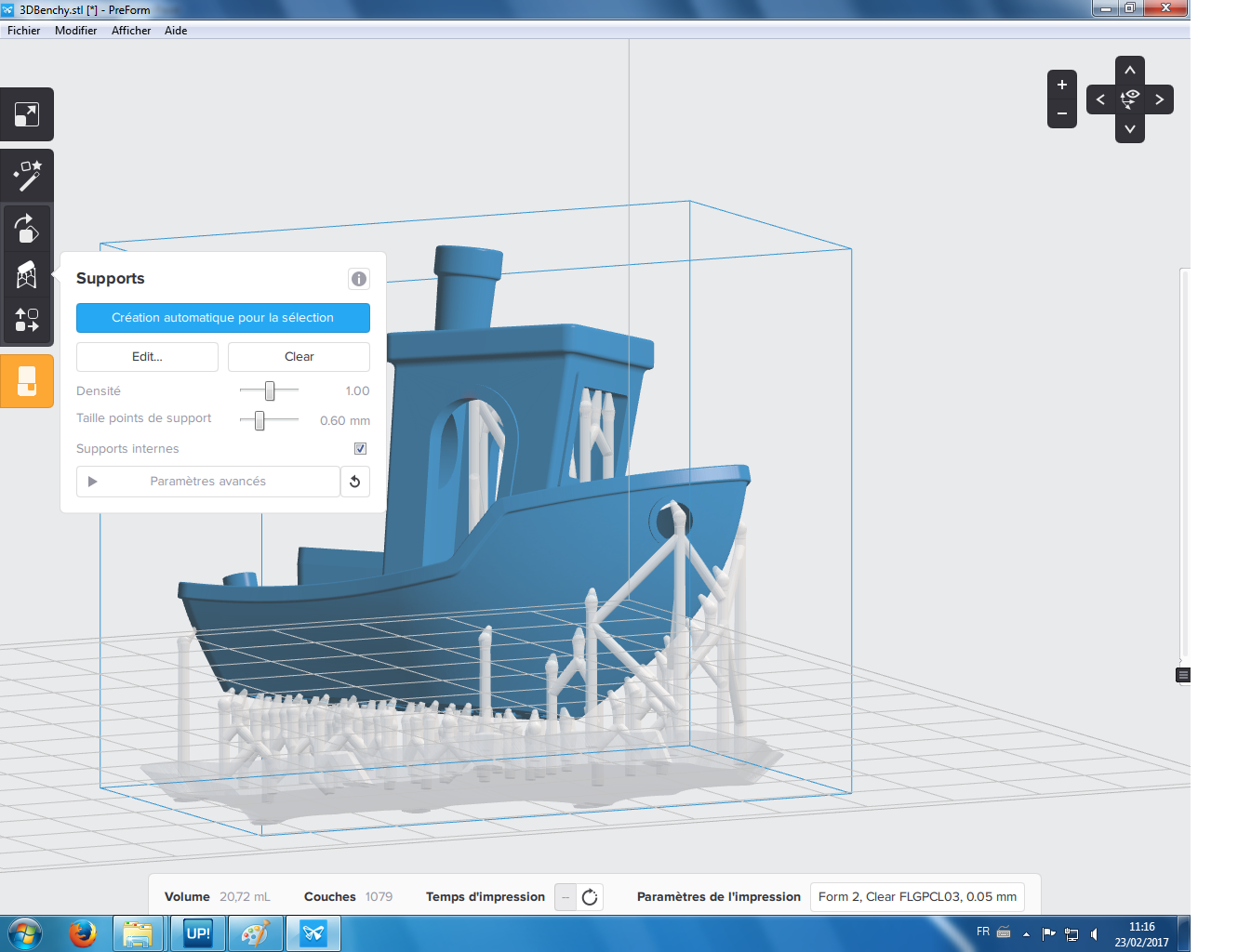Expand the Paramètres avancés section
Screen dimensions: 1251x952
click(x=208, y=482)
